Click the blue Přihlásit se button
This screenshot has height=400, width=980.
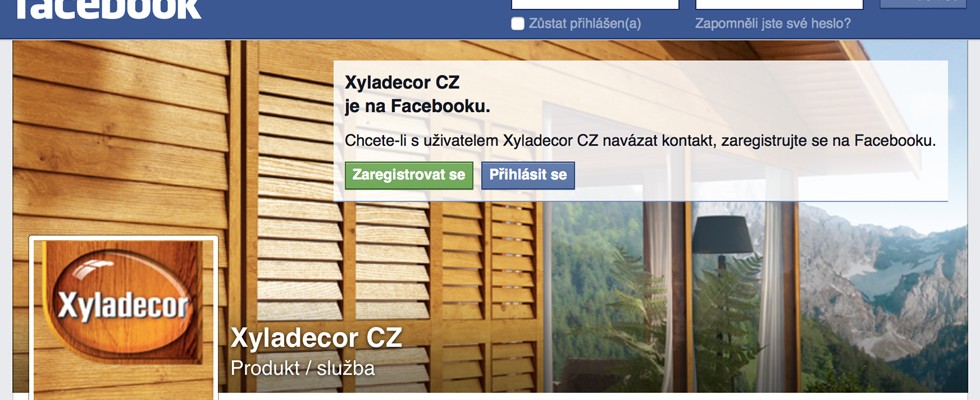(x=528, y=175)
